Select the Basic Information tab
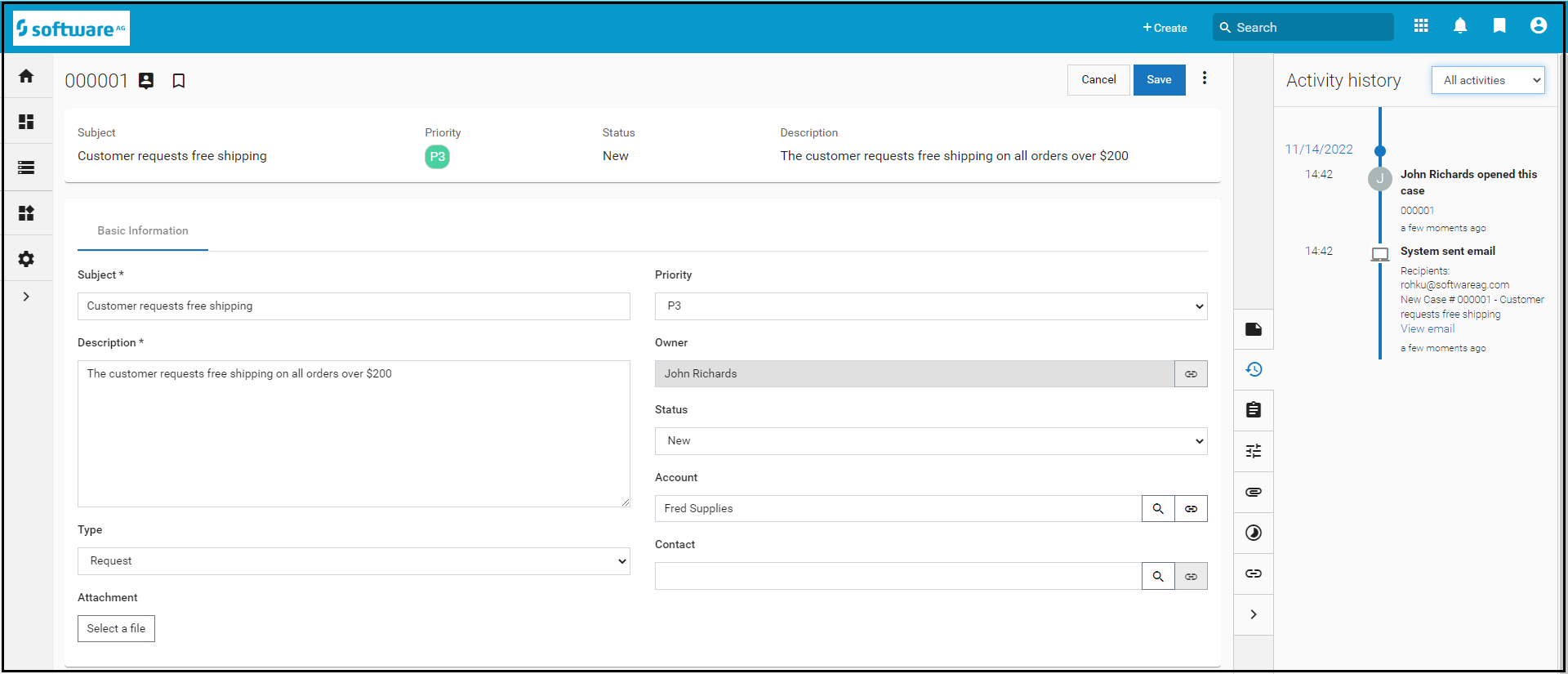 [143, 231]
